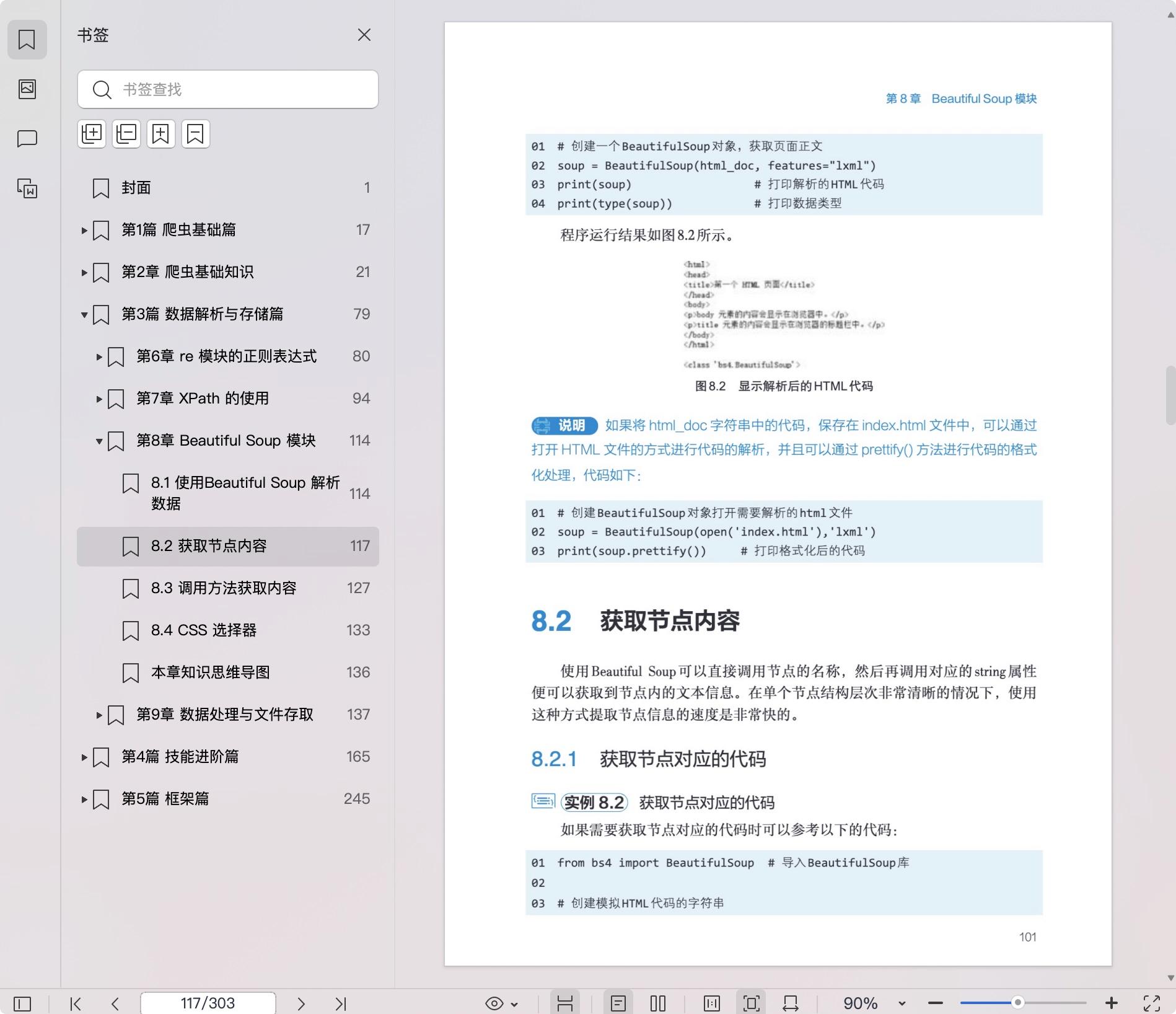The width and height of the screenshot is (1176, 1014).
Task: Click the 第3篇 数据解析与存储篇 title
Action: point(202,314)
